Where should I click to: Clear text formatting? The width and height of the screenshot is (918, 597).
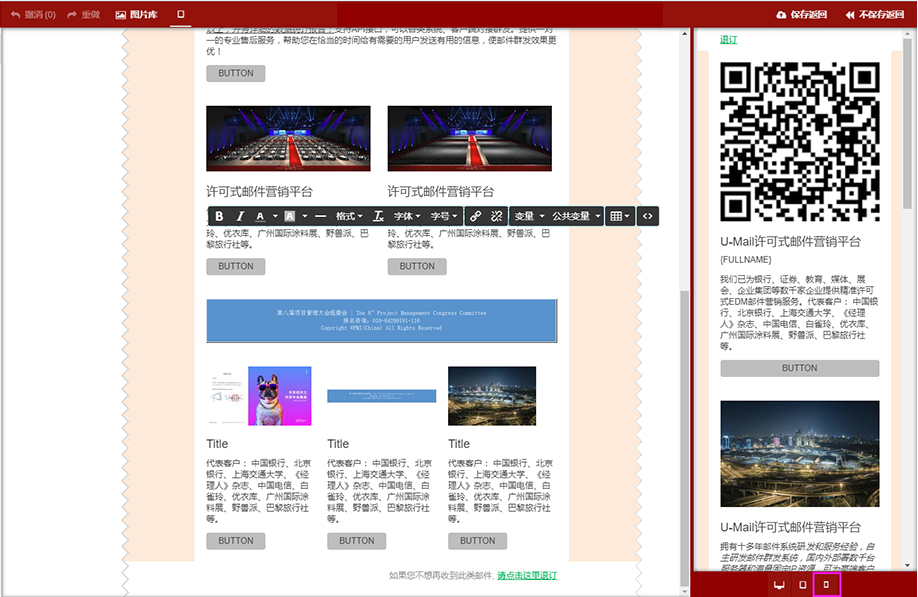pos(378,216)
